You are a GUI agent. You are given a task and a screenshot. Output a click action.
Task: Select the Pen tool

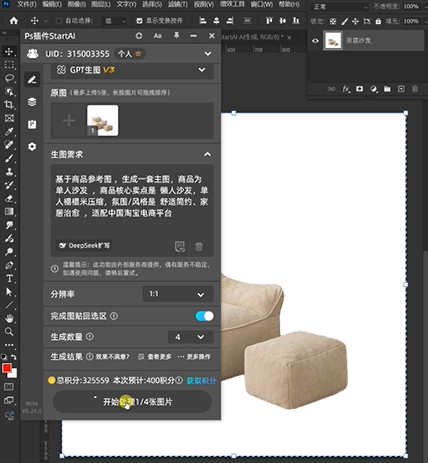(x=9, y=265)
